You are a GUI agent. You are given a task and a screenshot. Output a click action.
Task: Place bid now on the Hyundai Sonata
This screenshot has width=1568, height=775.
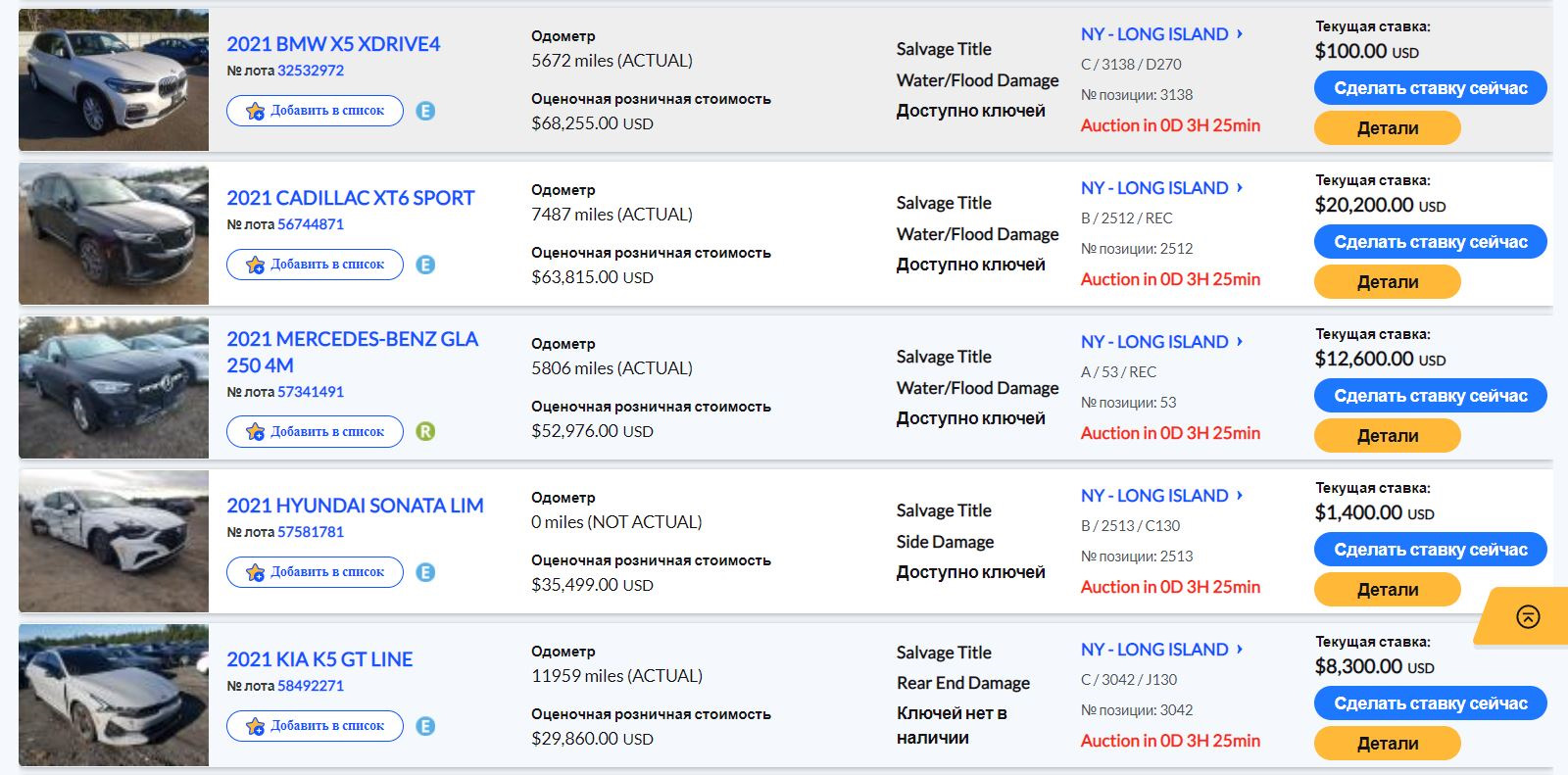tap(1430, 550)
